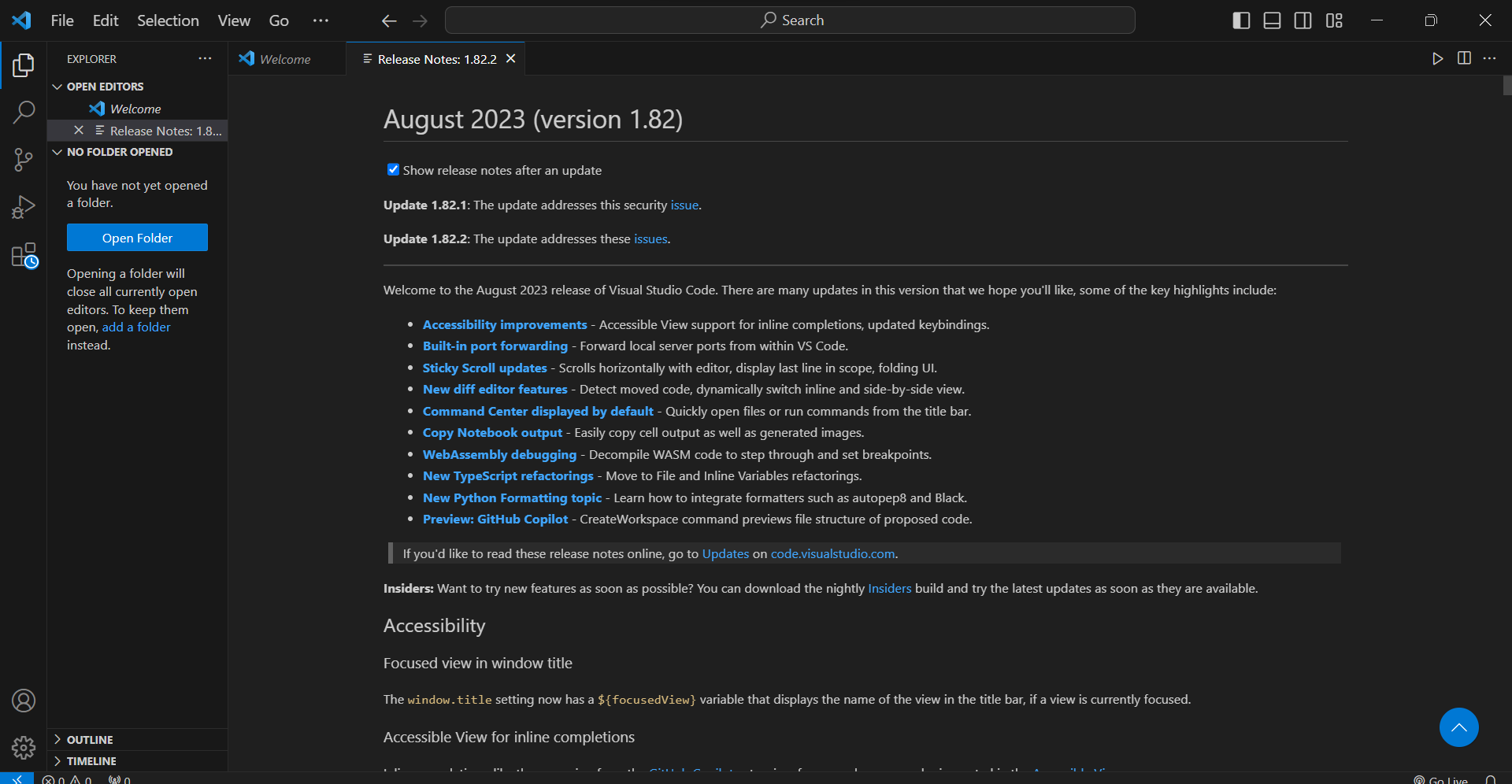Open the Extensions view
The height and width of the screenshot is (784, 1512).
tap(24, 255)
